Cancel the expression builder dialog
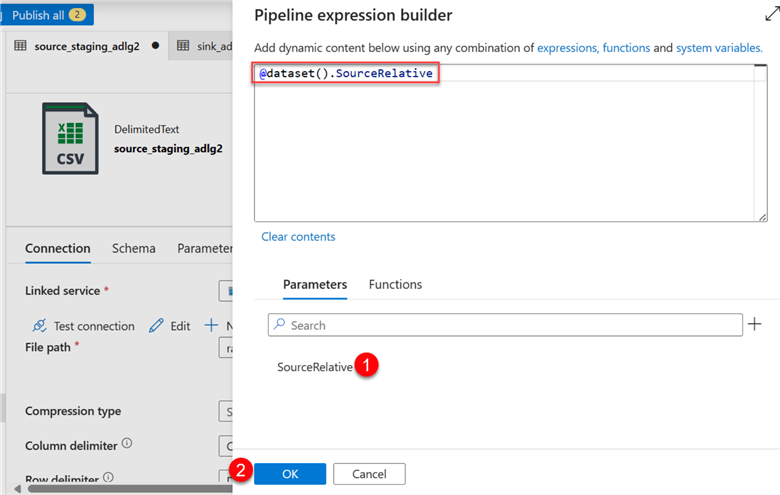The image size is (780, 495). (x=369, y=474)
